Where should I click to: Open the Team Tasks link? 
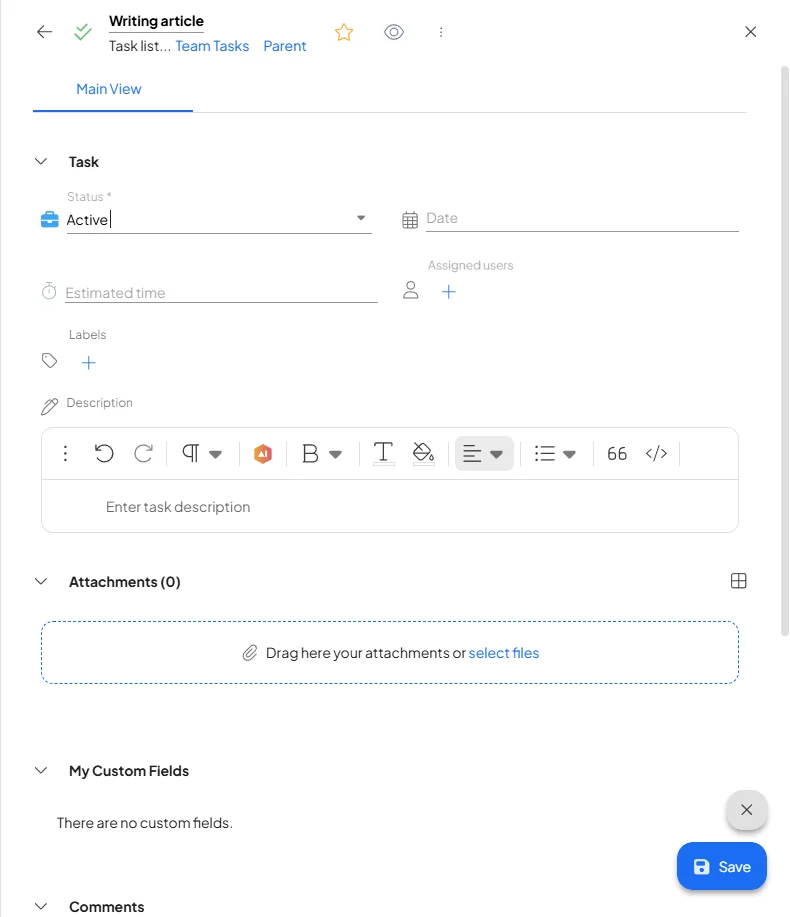212,46
